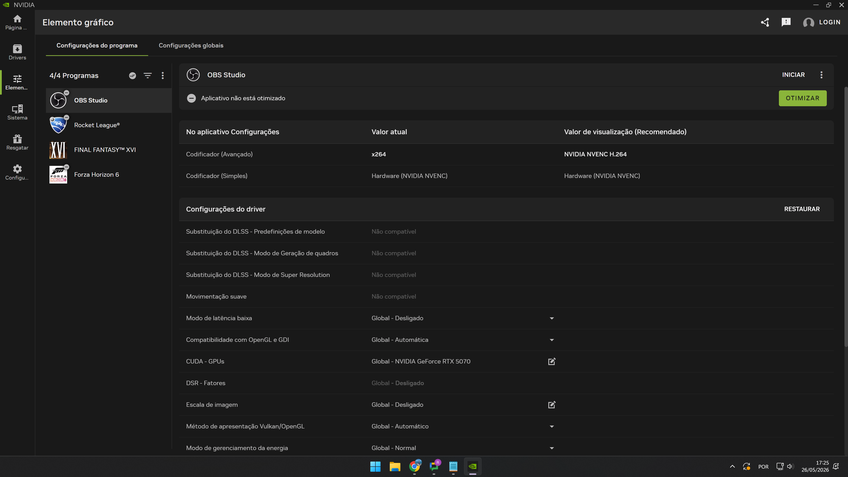Open programs list three-dot menu
This screenshot has width=848, height=477.
[163, 76]
